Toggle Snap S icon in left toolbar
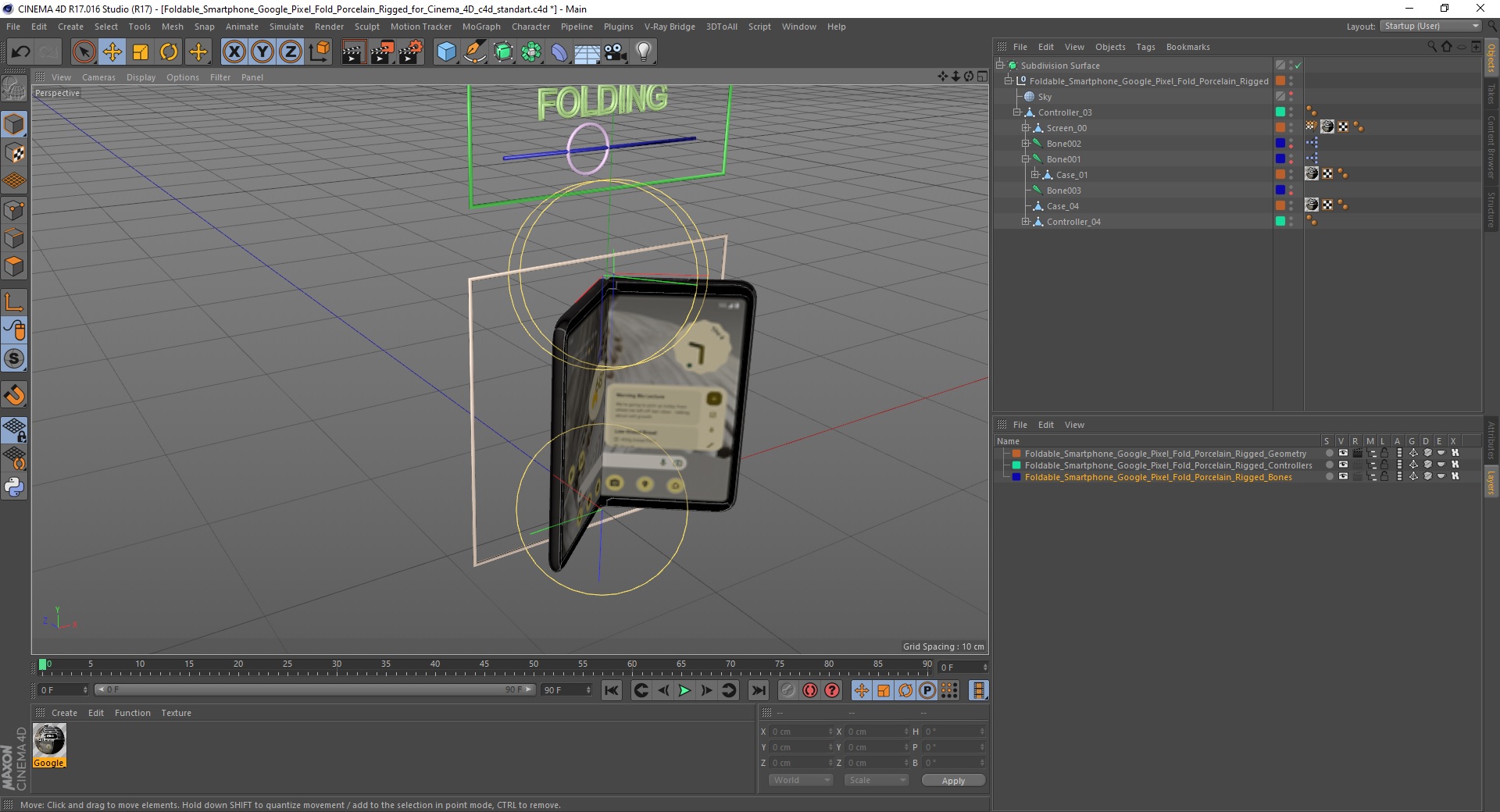This screenshot has width=1500, height=812. (14, 359)
